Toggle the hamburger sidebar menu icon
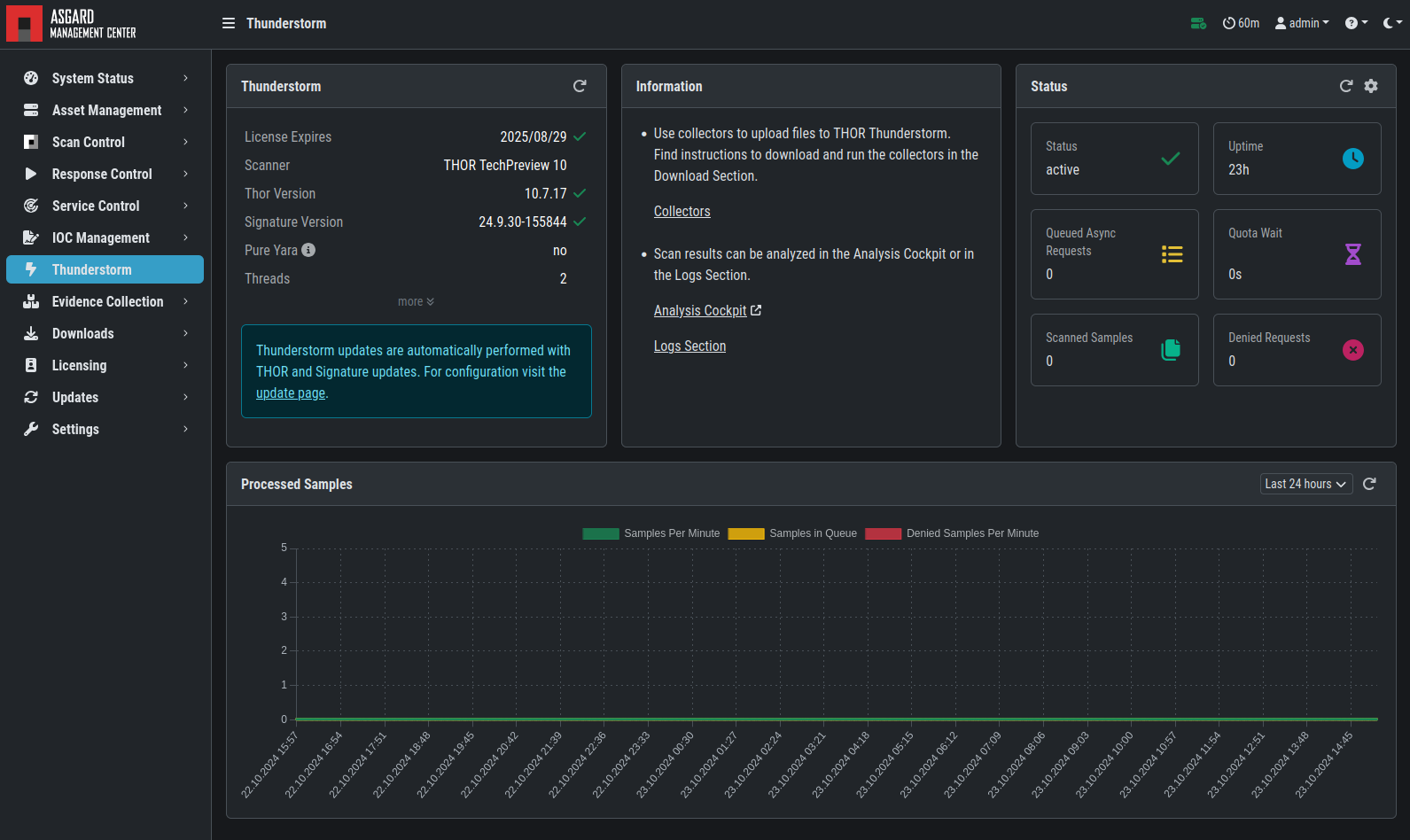 pyautogui.click(x=229, y=23)
